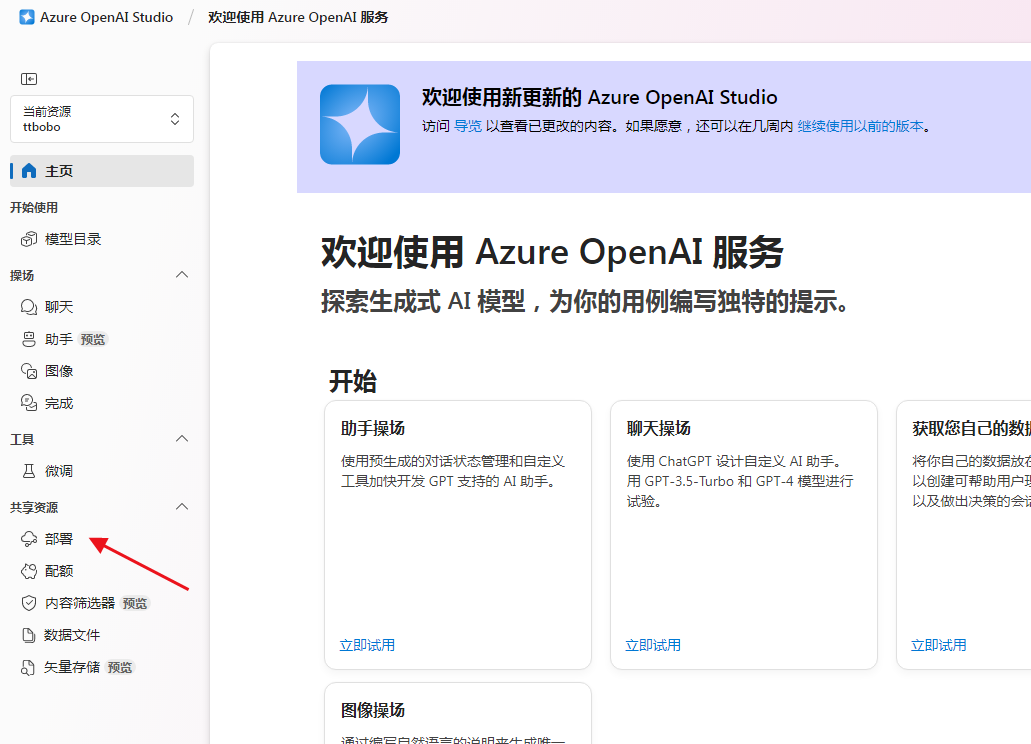
Task: Click the Azure OpenAI Studio logo icon
Action: (x=27, y=17)
